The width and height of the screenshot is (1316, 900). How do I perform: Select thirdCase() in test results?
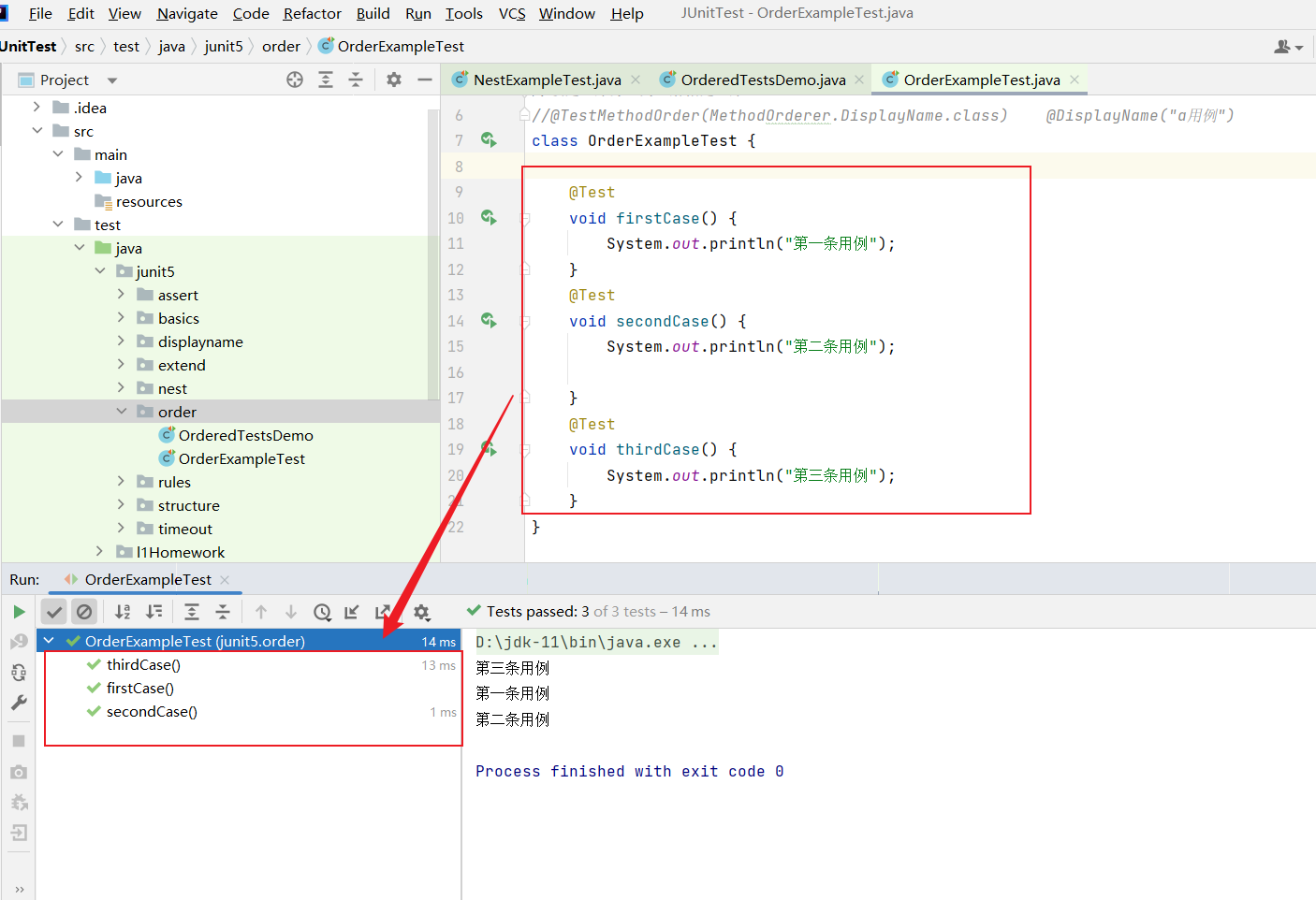(x=143, y=665)
